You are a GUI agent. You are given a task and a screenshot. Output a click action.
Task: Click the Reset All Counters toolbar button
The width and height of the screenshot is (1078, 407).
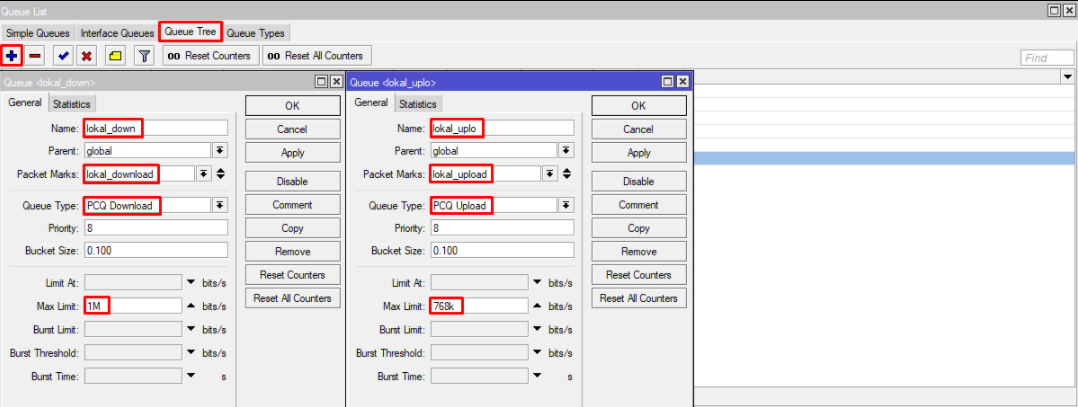(318, 56)
